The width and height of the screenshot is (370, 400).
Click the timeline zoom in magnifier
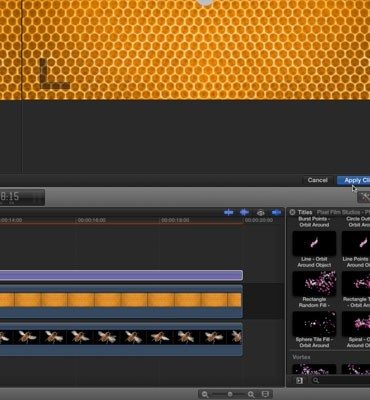point(251,394)
